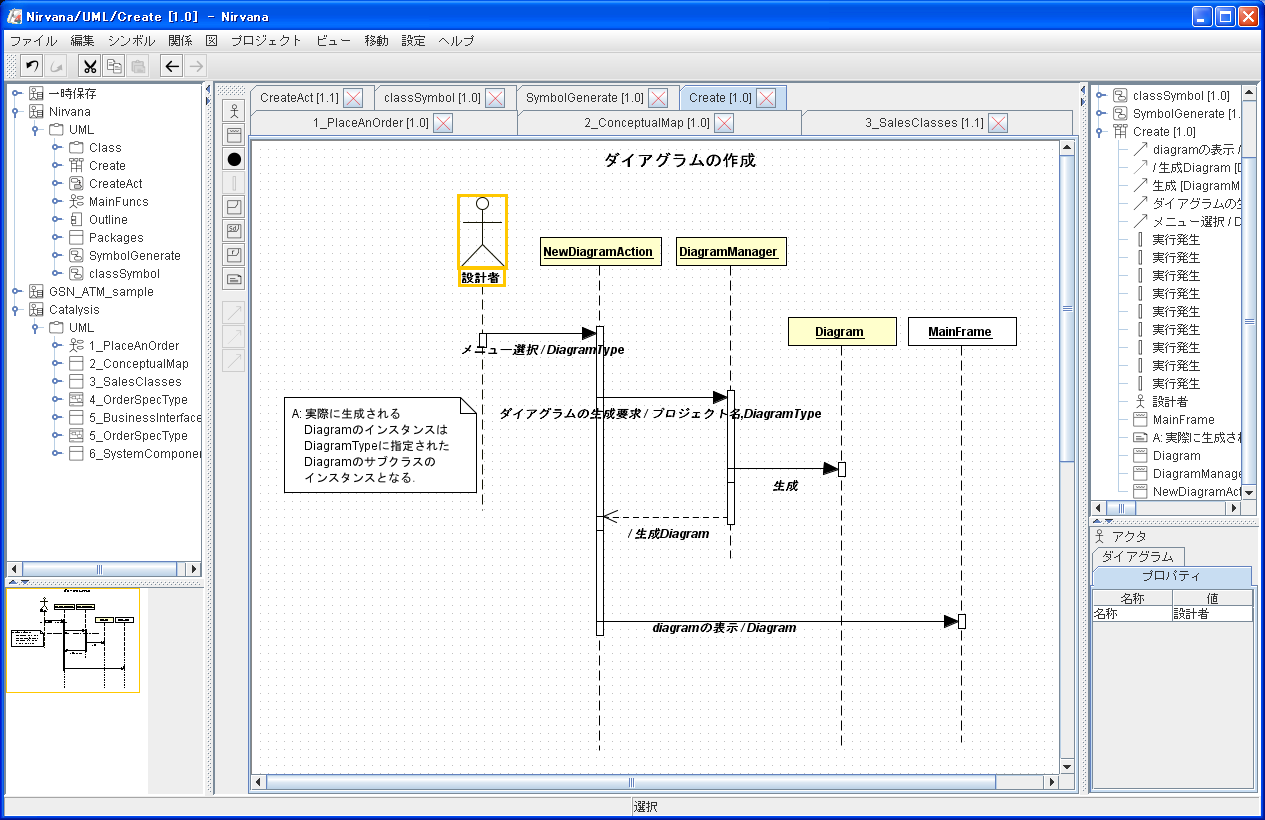
Task: Click the diagram overview thumbnail
Action: pos(73,640)
